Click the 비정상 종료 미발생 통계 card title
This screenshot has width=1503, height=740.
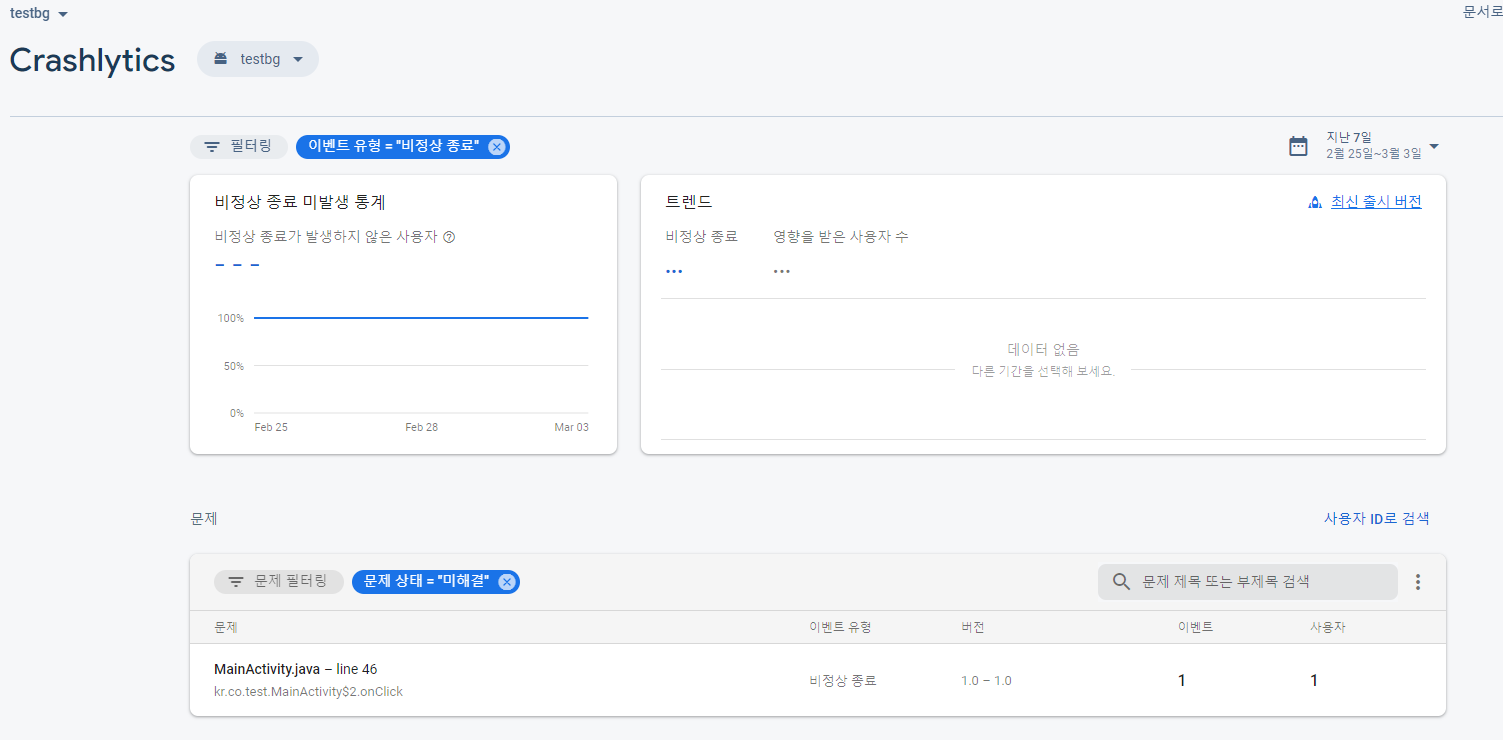(300, 202)
